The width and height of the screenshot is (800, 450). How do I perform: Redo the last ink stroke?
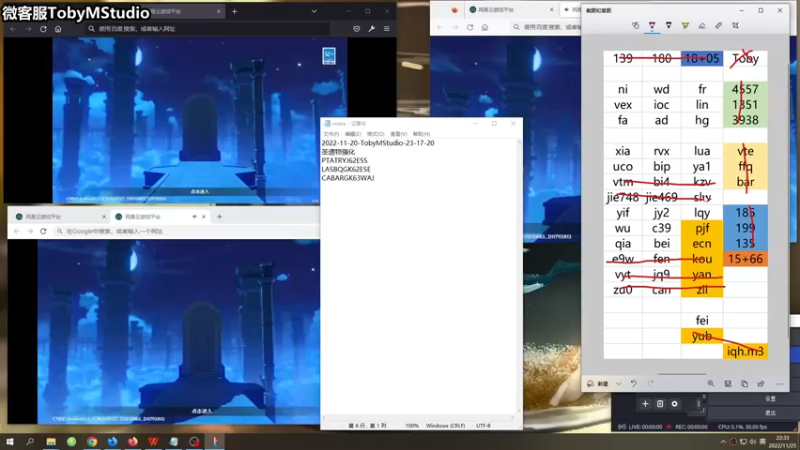[x=651, y=384]
